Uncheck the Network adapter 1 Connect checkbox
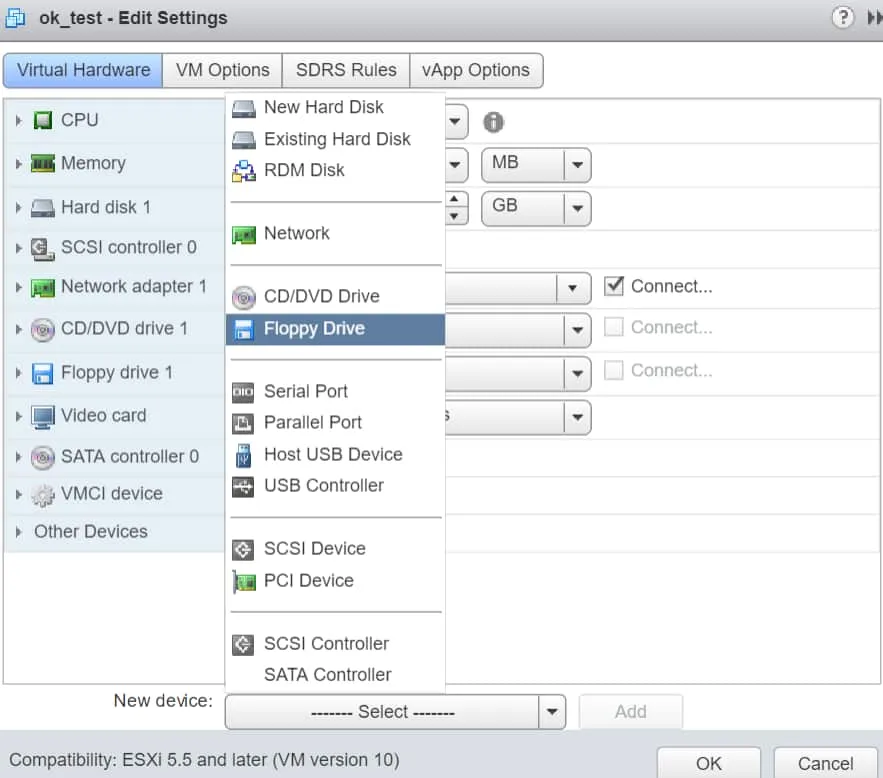The height and width of the screenshot is (778, 883). click(x=614, y=287)
